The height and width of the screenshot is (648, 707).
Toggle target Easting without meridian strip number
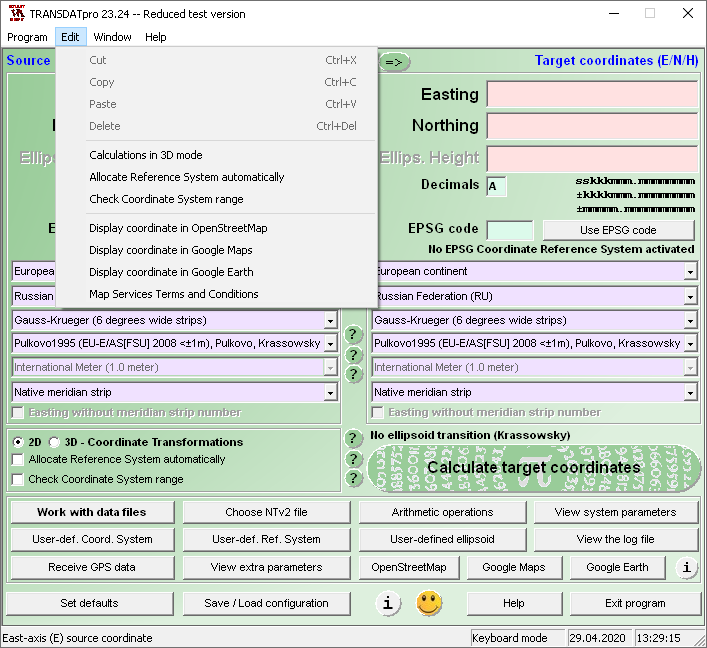pyautogui.click(x=378, y=413)
